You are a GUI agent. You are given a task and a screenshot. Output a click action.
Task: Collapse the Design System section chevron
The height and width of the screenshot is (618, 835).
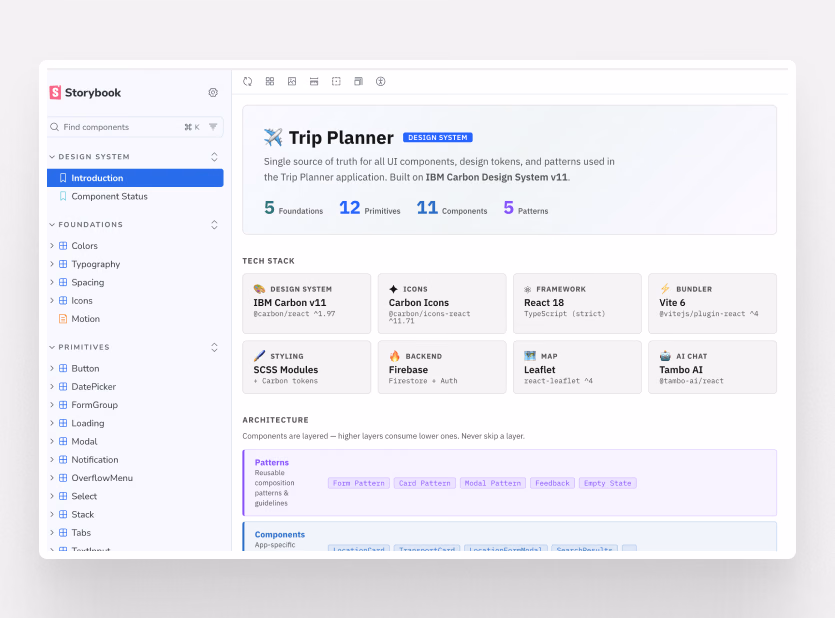[x=52, y=157]
